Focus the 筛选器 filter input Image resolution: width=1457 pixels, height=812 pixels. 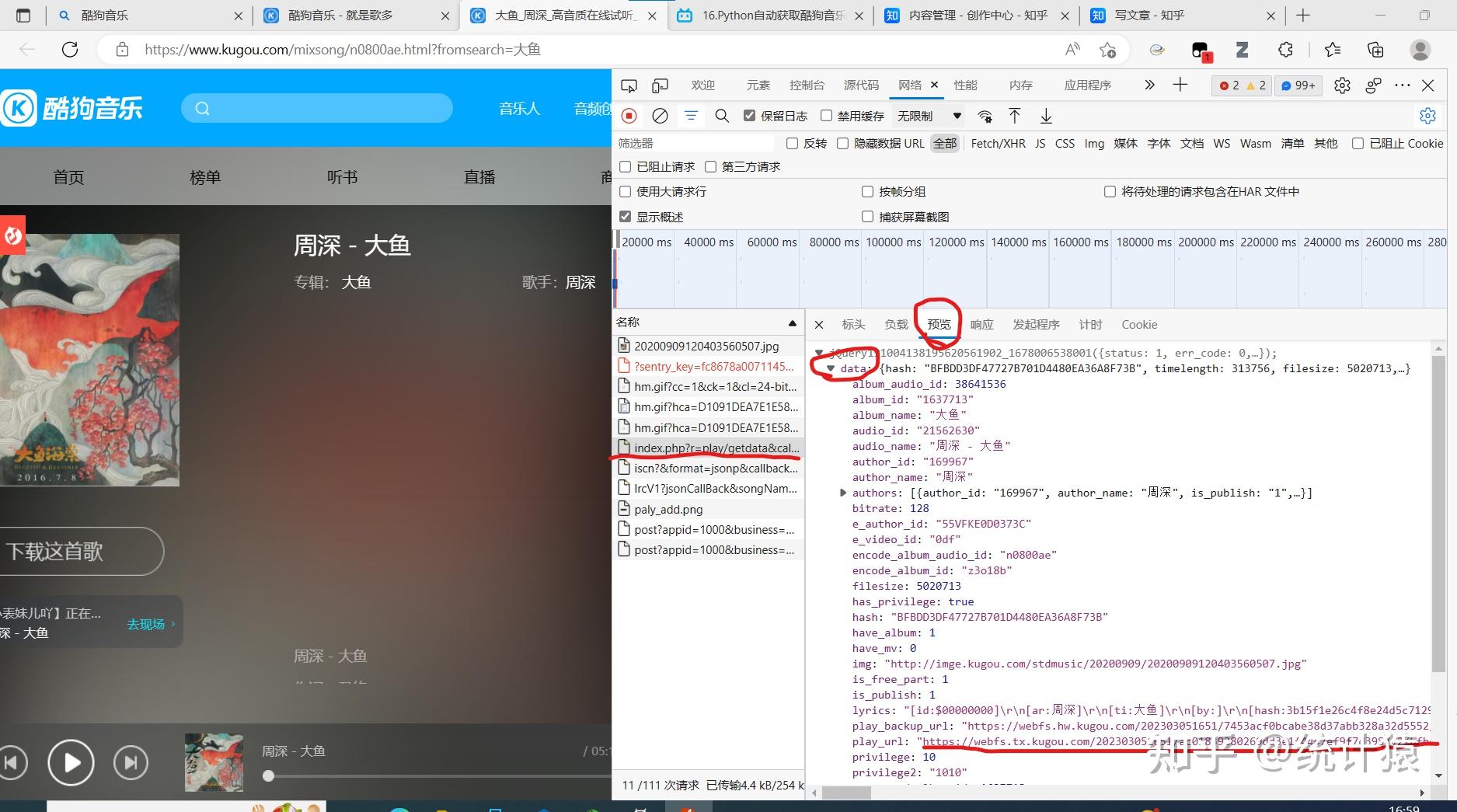pyautogui.click(x=695, y=143)
